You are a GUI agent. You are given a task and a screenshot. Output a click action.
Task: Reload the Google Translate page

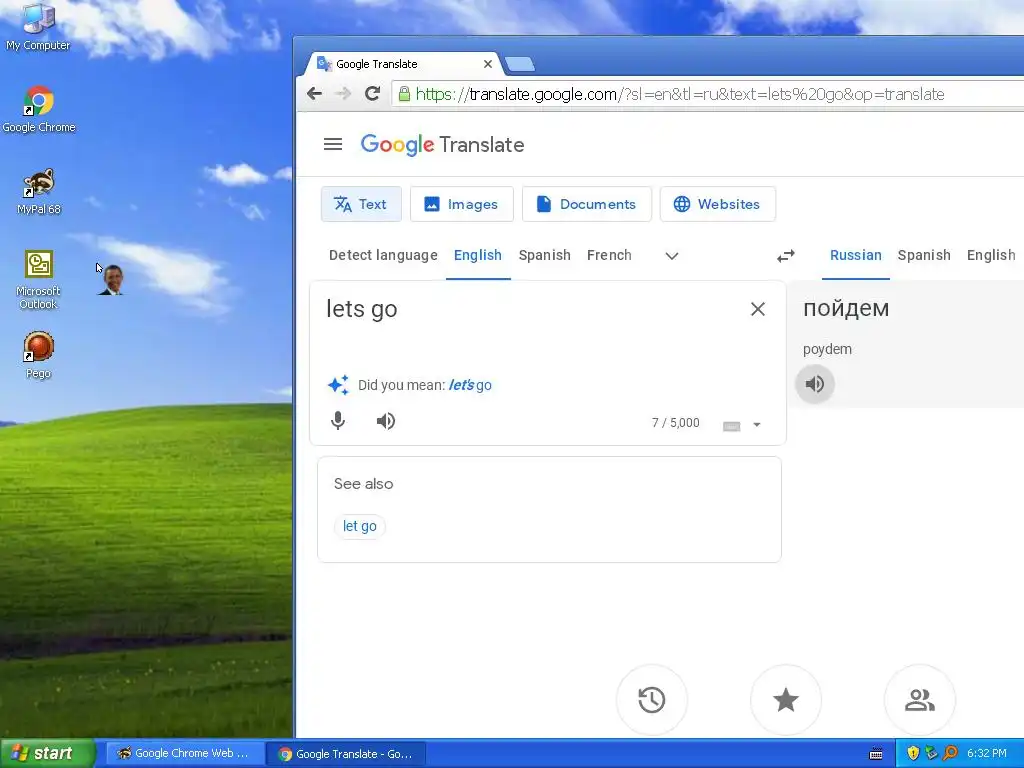[x=372, y=94]
